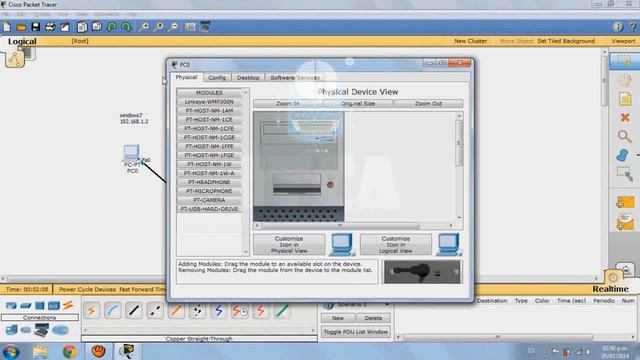The width and height of the screenshot is (640, 360).
Task: Select the Copper Straight-Through black cable
Action: (x=134, y=311)
